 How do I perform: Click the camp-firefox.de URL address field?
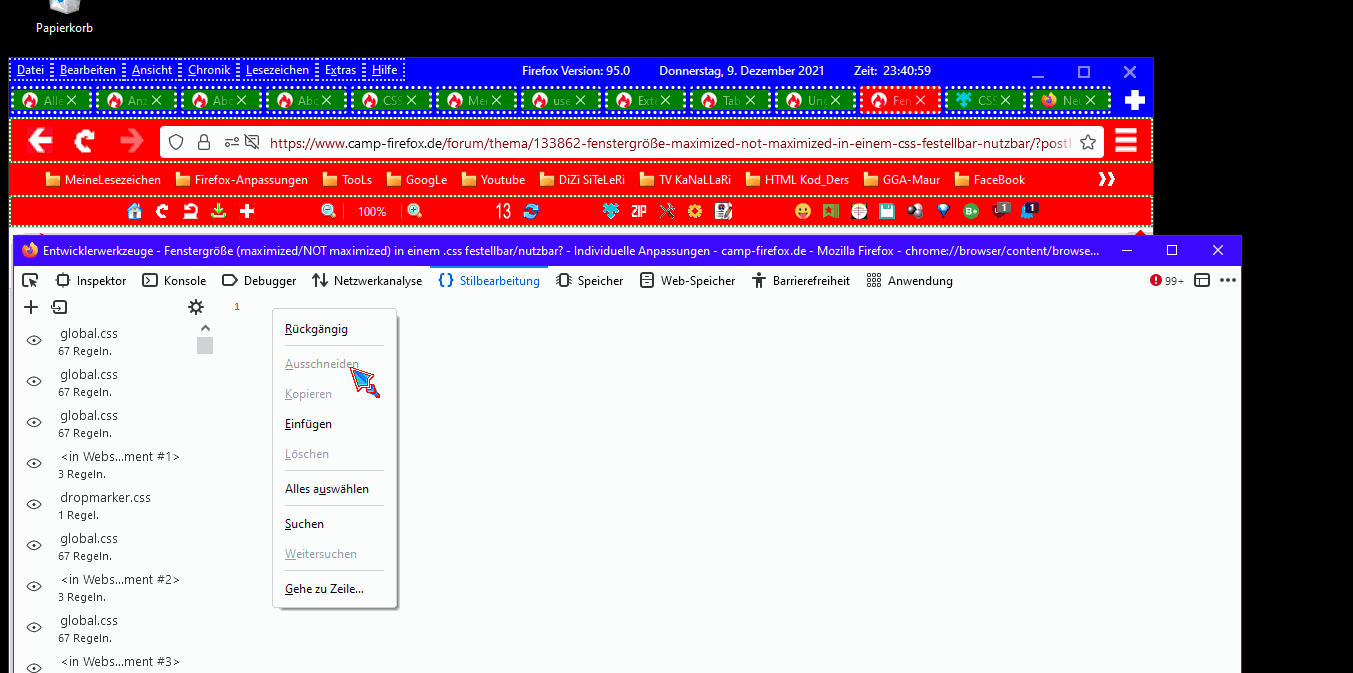point(670,143)
